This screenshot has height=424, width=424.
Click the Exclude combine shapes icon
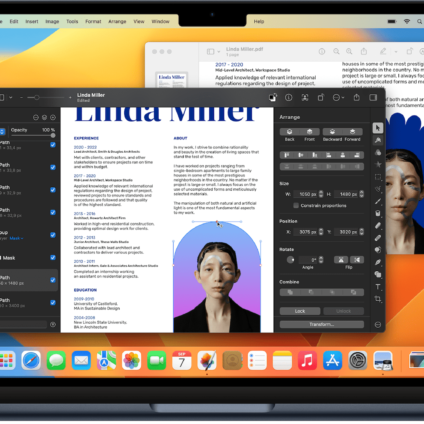(353, 292)
